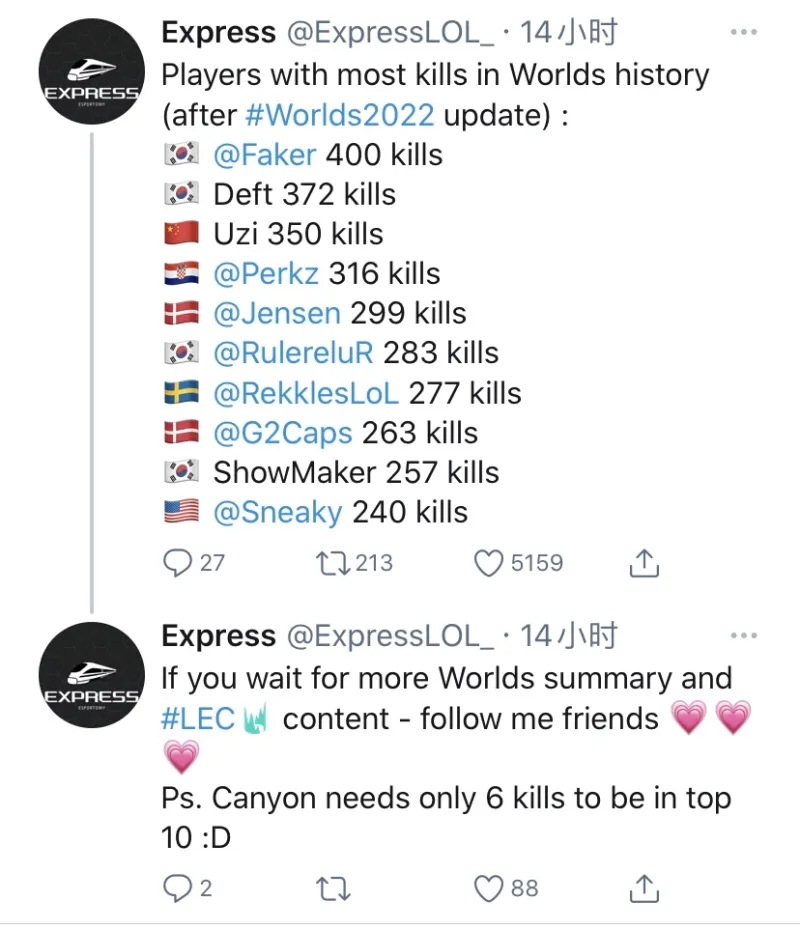Open more options for the second tweet
Viewport: 800px width, 930px height.
[743, 635]
